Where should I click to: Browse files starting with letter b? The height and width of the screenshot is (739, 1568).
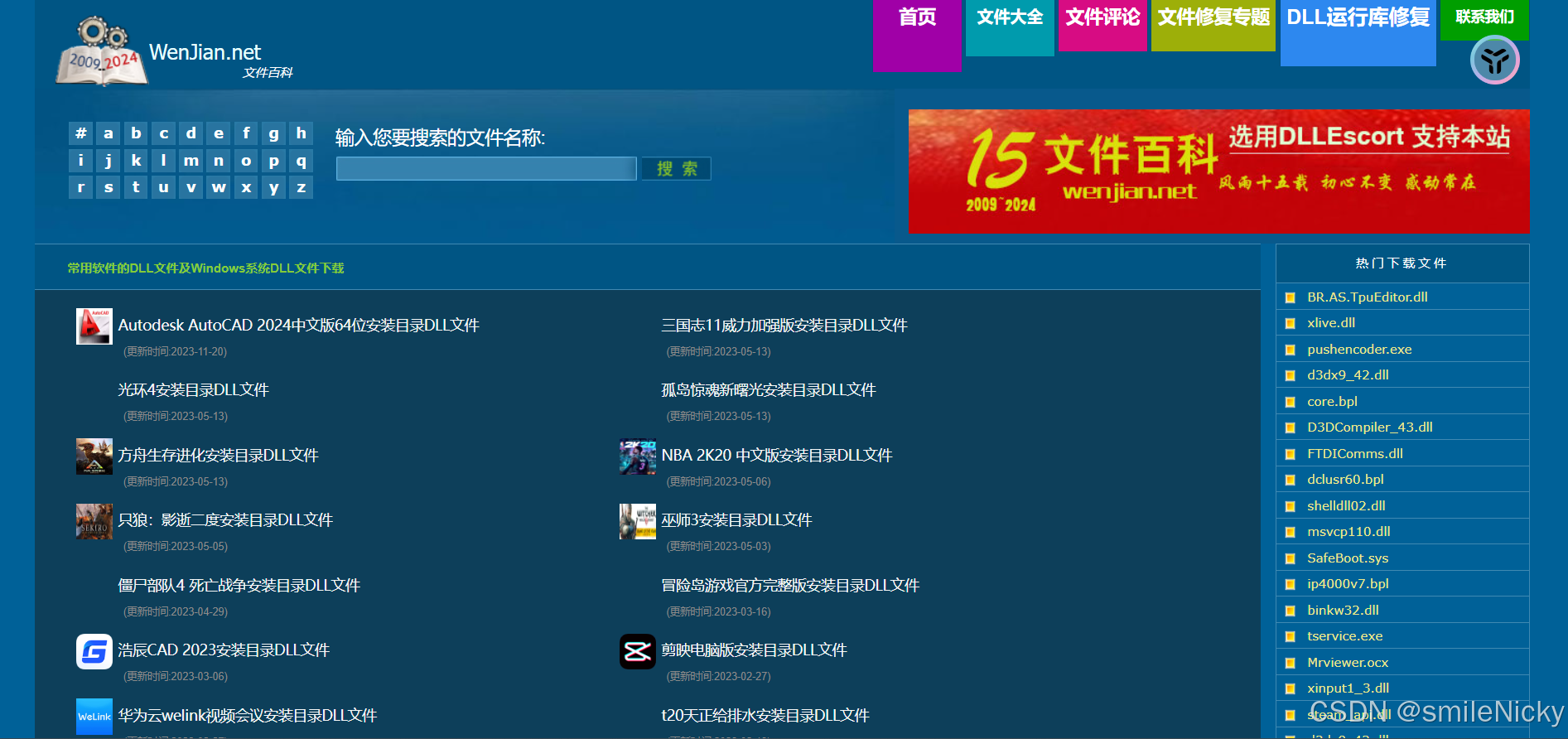click(136, 133)
